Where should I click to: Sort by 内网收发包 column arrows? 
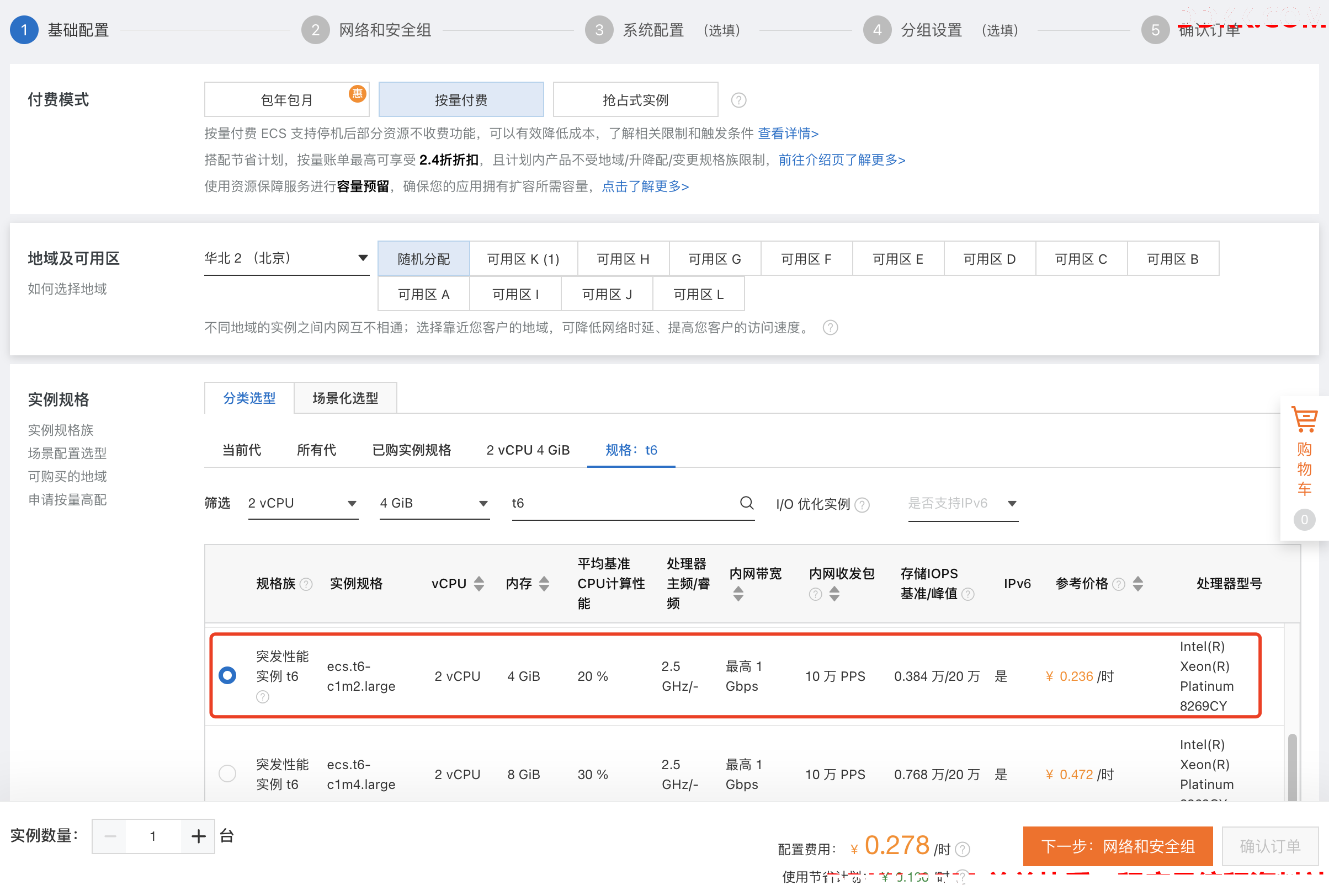coord(834,594)
